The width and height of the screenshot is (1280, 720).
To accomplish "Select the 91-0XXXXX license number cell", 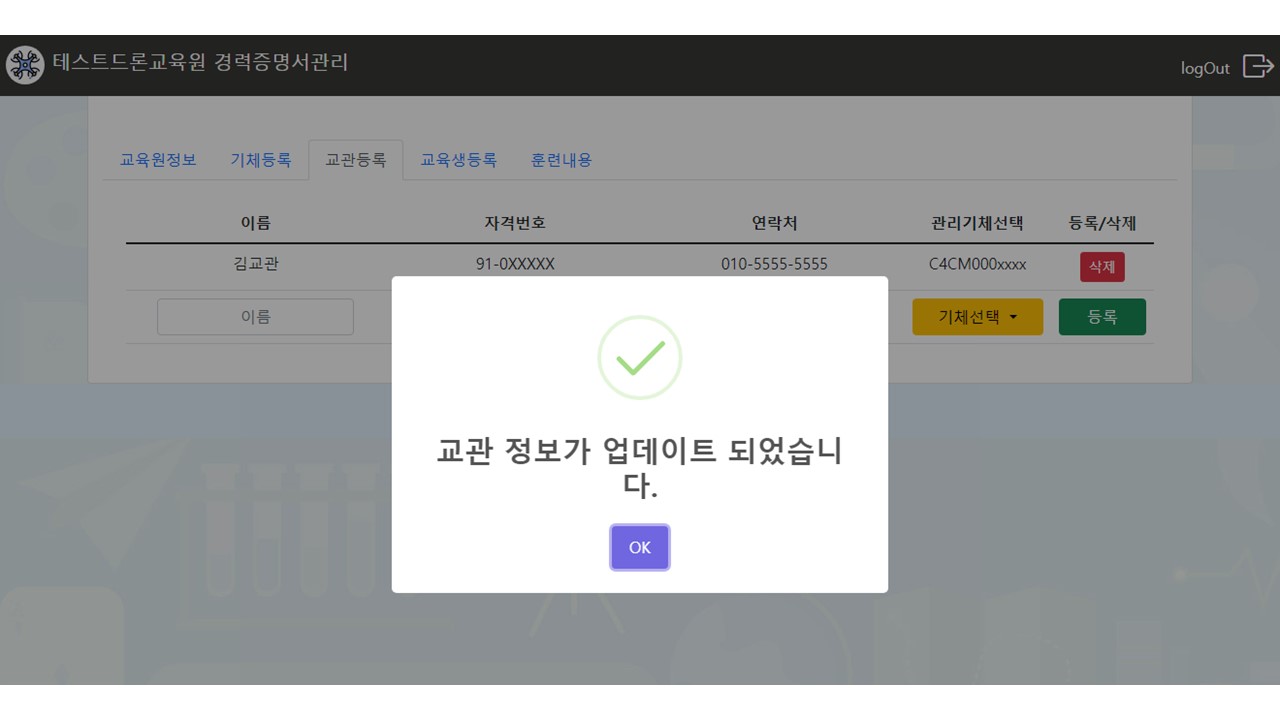I will 515,265.
